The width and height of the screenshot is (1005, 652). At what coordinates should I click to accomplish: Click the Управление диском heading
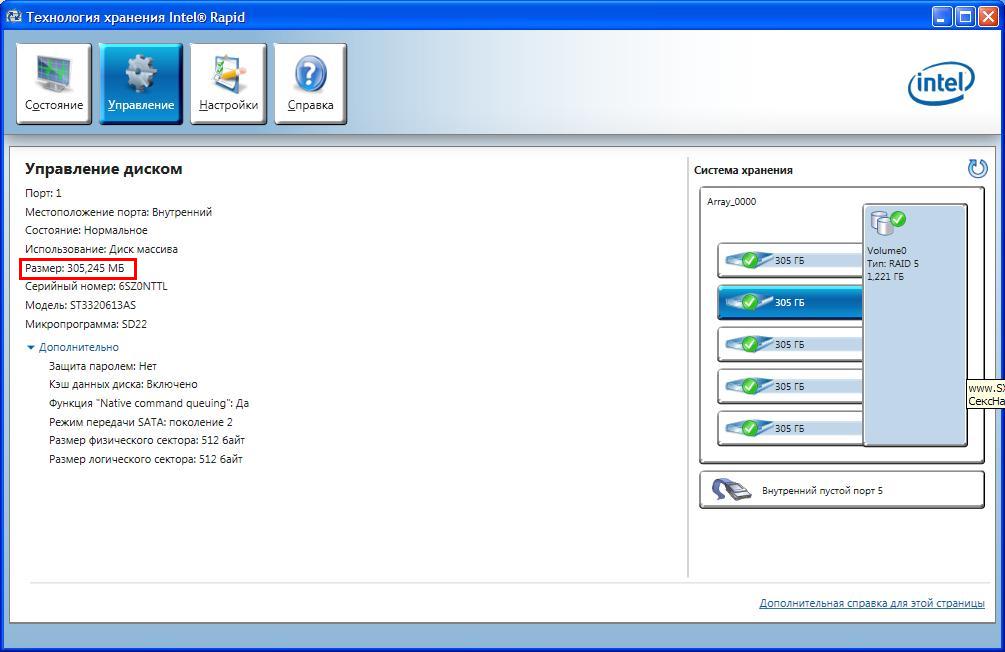click(104, 169)
